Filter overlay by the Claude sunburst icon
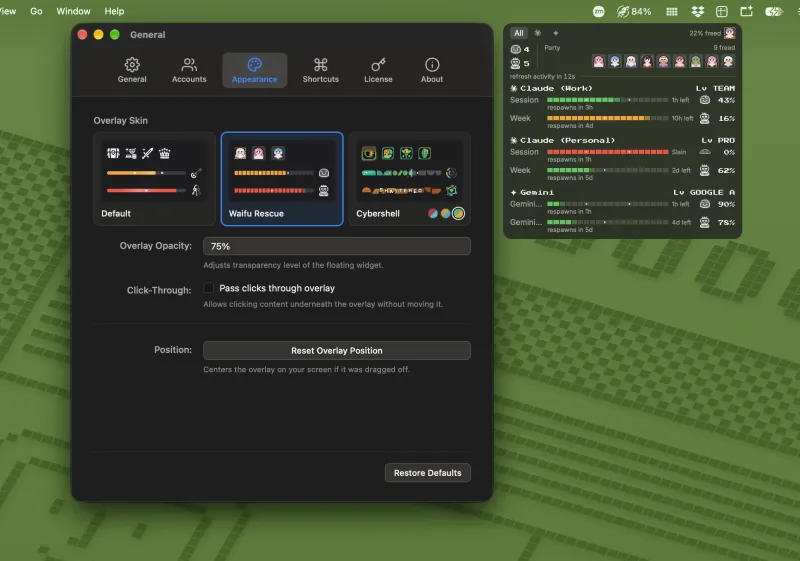800x561 pixels. [x=537, y=33]
